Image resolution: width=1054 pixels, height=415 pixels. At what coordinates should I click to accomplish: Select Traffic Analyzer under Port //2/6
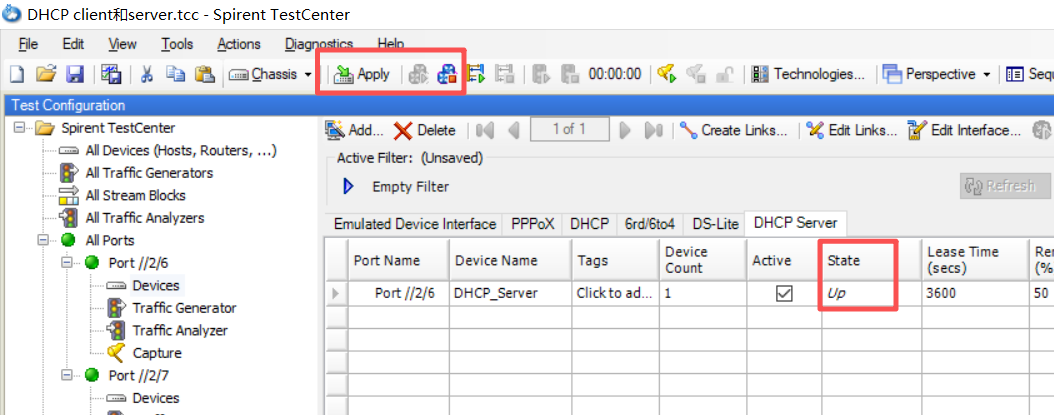click(180, 330)
